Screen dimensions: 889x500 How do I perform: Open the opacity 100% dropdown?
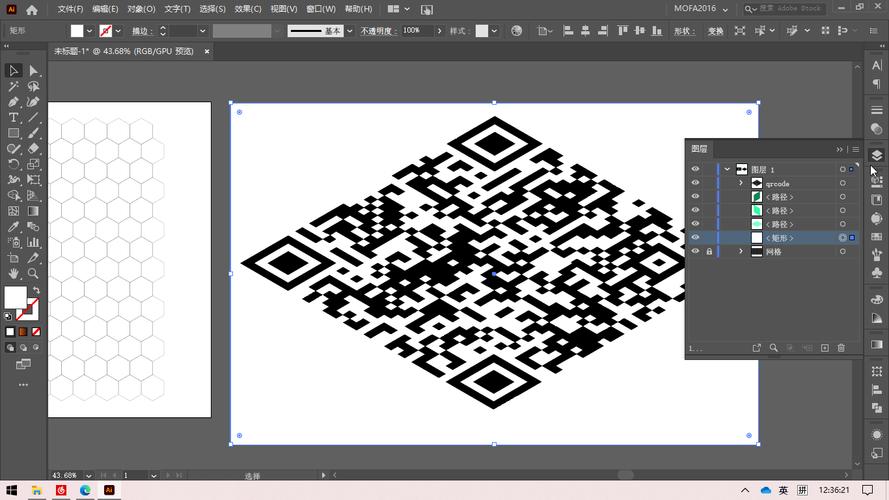click(x=438, y=31)
